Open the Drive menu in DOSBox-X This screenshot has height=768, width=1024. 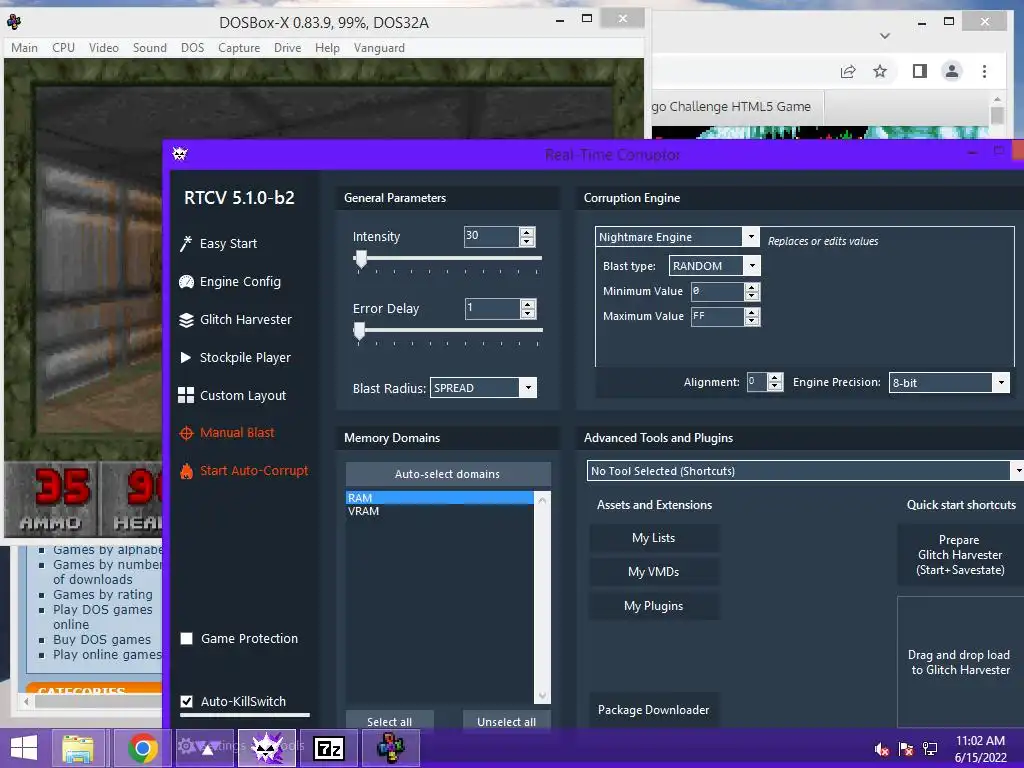288,48
